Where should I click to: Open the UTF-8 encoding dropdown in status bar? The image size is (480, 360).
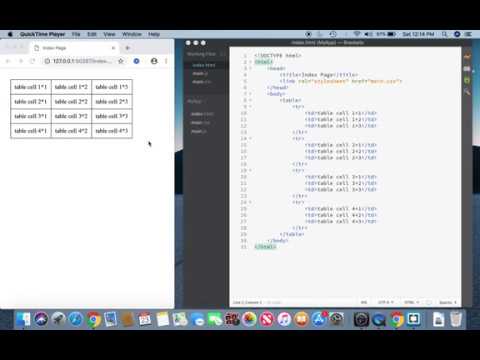pos(385,302)
